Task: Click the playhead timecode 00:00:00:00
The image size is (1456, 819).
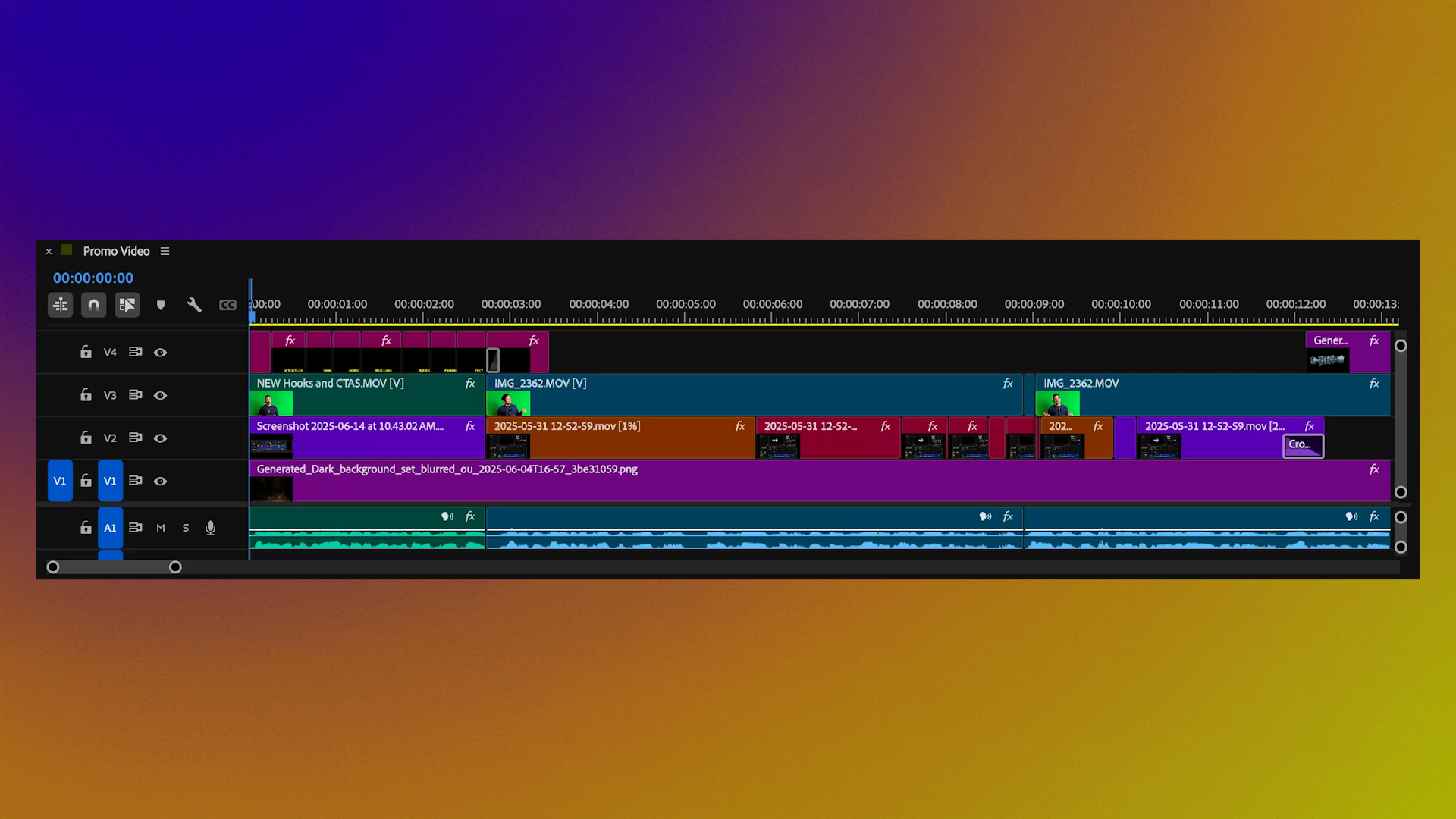Action: 93,278
